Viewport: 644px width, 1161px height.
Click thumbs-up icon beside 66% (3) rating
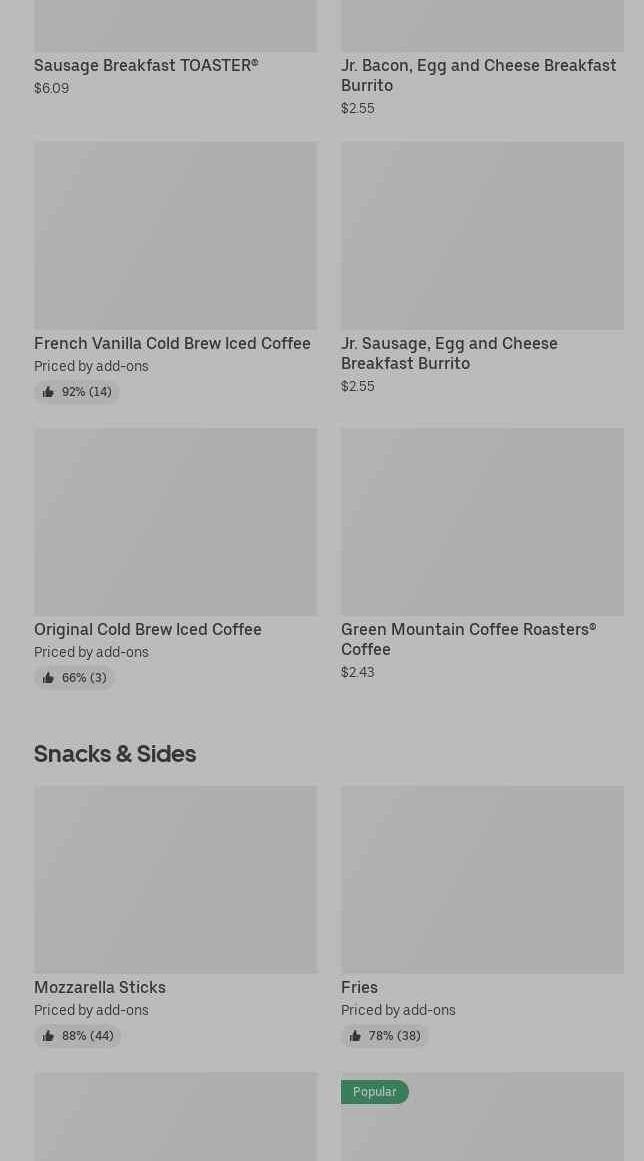(48, 678)
